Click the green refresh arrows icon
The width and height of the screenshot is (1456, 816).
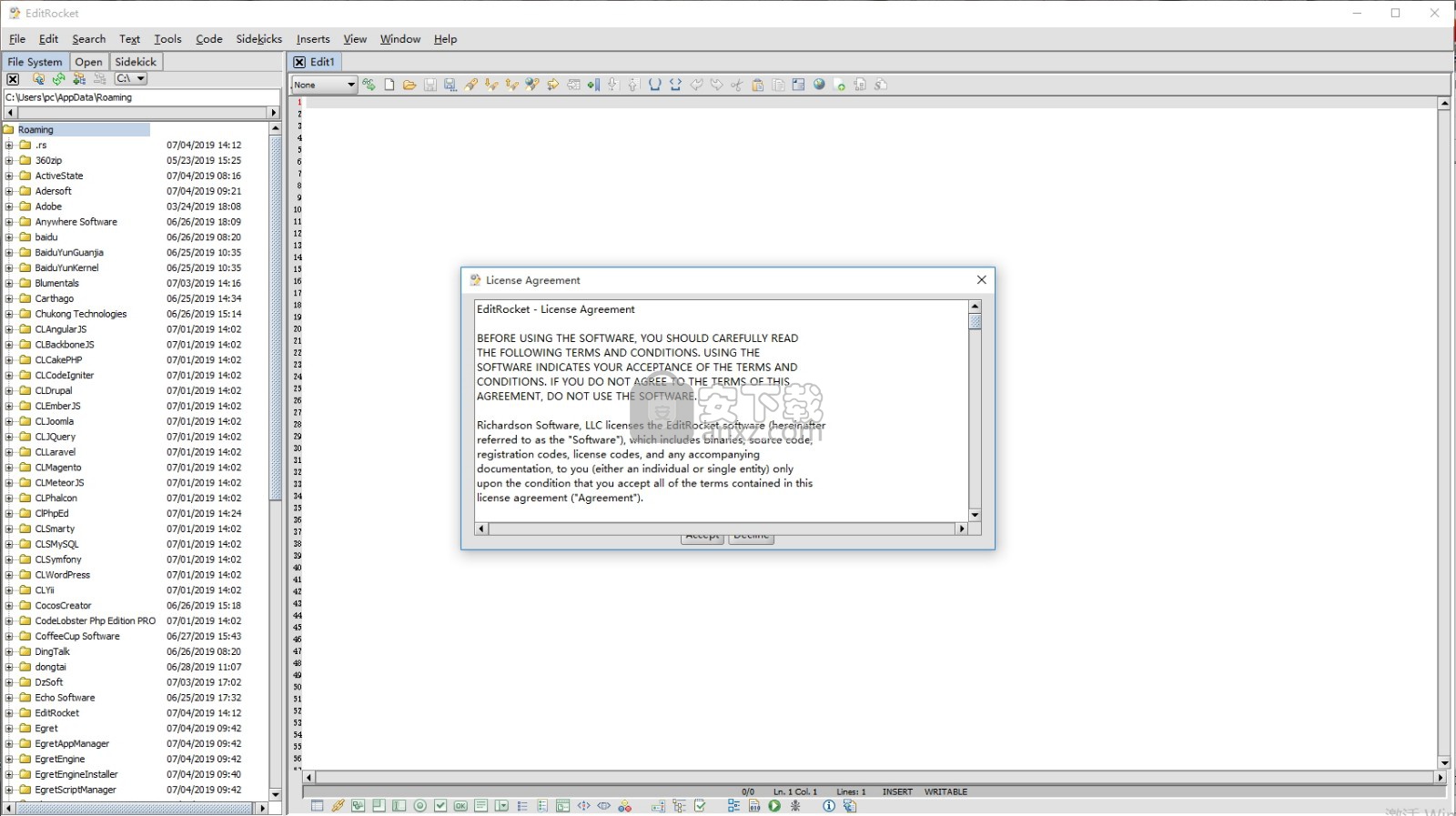click(x=58, y=79)
